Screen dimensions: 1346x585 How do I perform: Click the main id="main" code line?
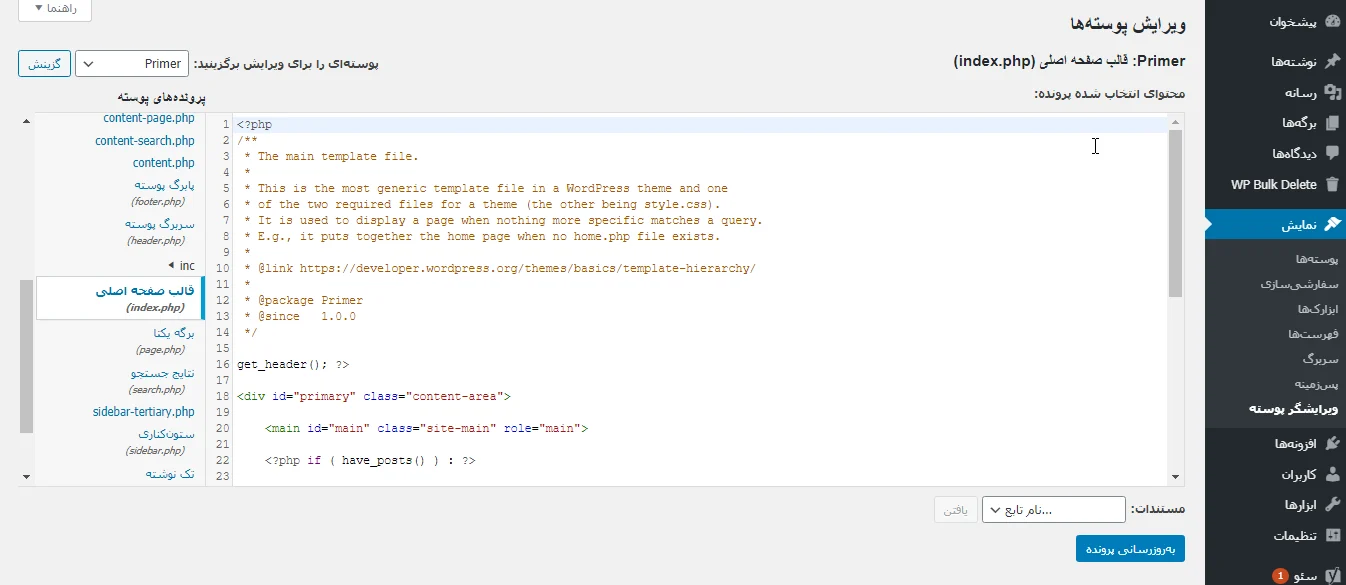click(x=426, y=429)
